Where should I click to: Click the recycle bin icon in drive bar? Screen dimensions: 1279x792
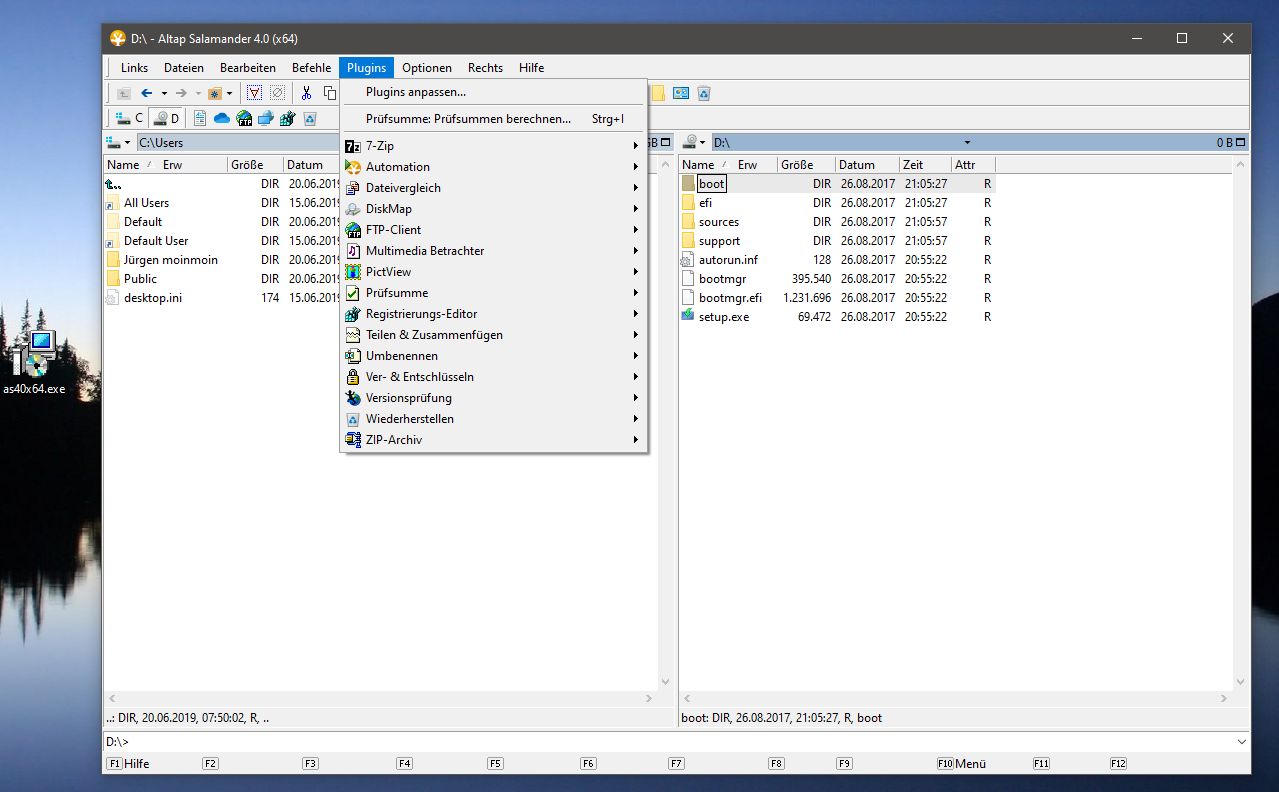310,118
